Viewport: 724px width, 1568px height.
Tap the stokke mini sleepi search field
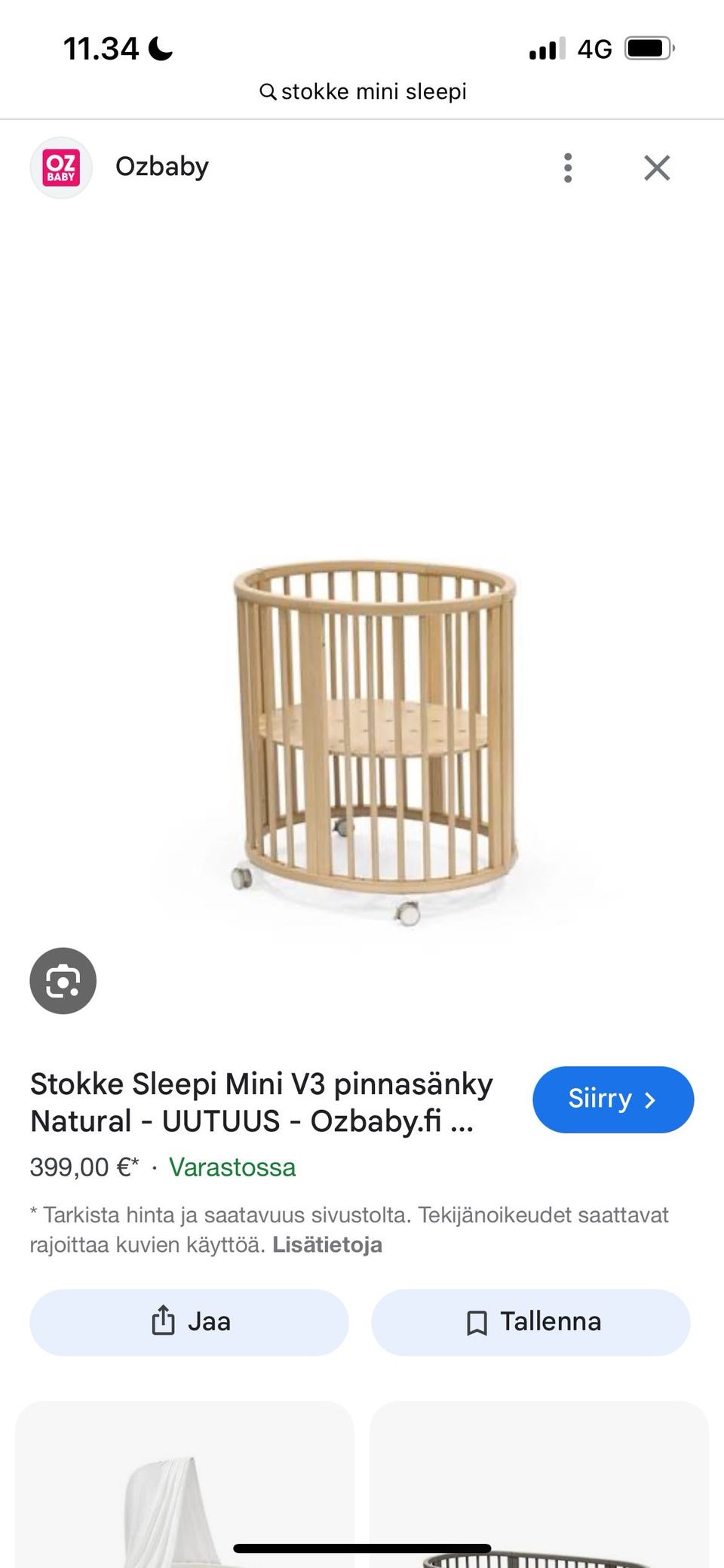(363, 92)
